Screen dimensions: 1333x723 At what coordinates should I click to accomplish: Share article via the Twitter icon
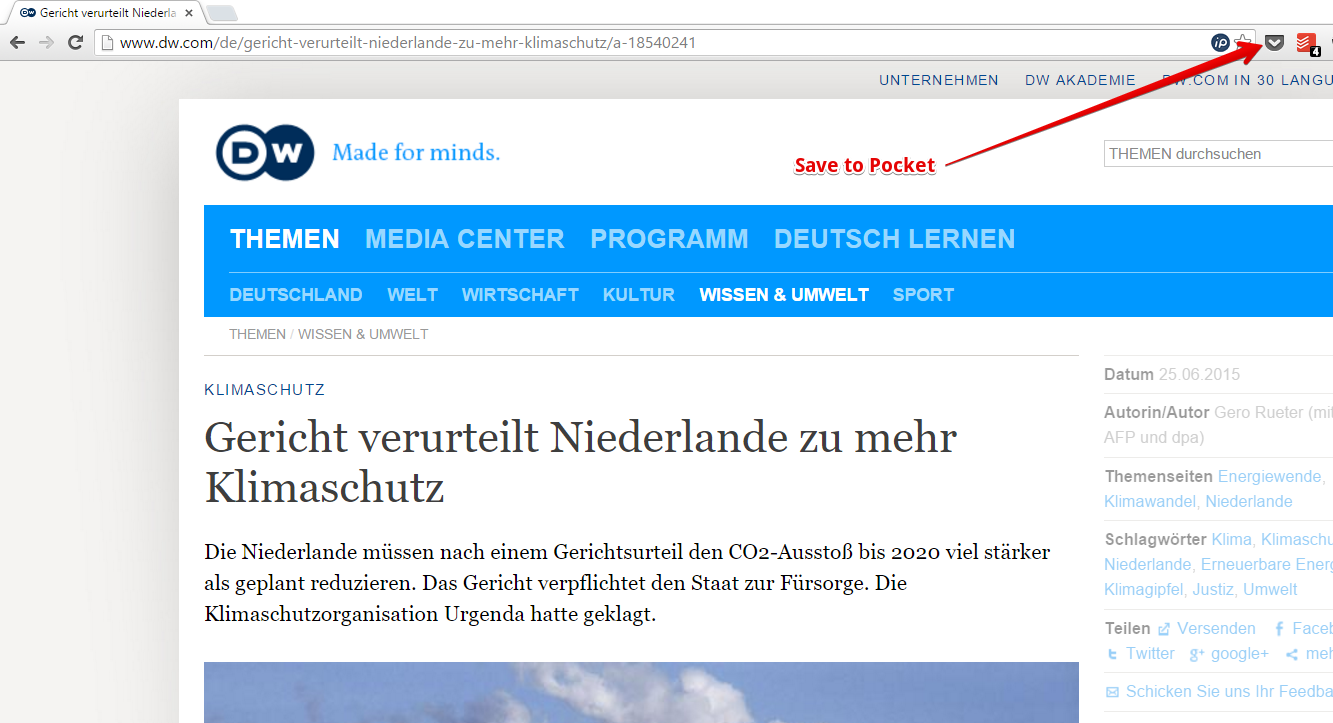1112,654
